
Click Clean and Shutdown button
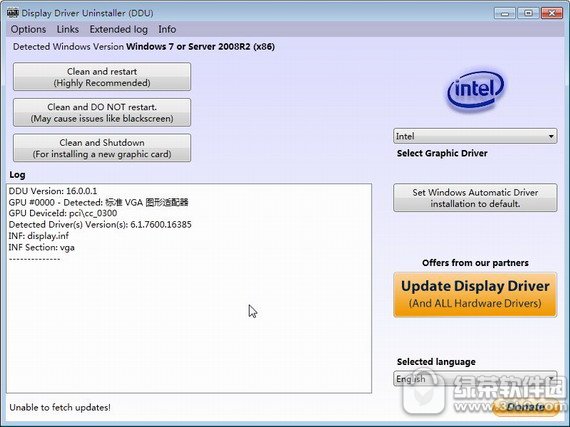tap(102, 148)
